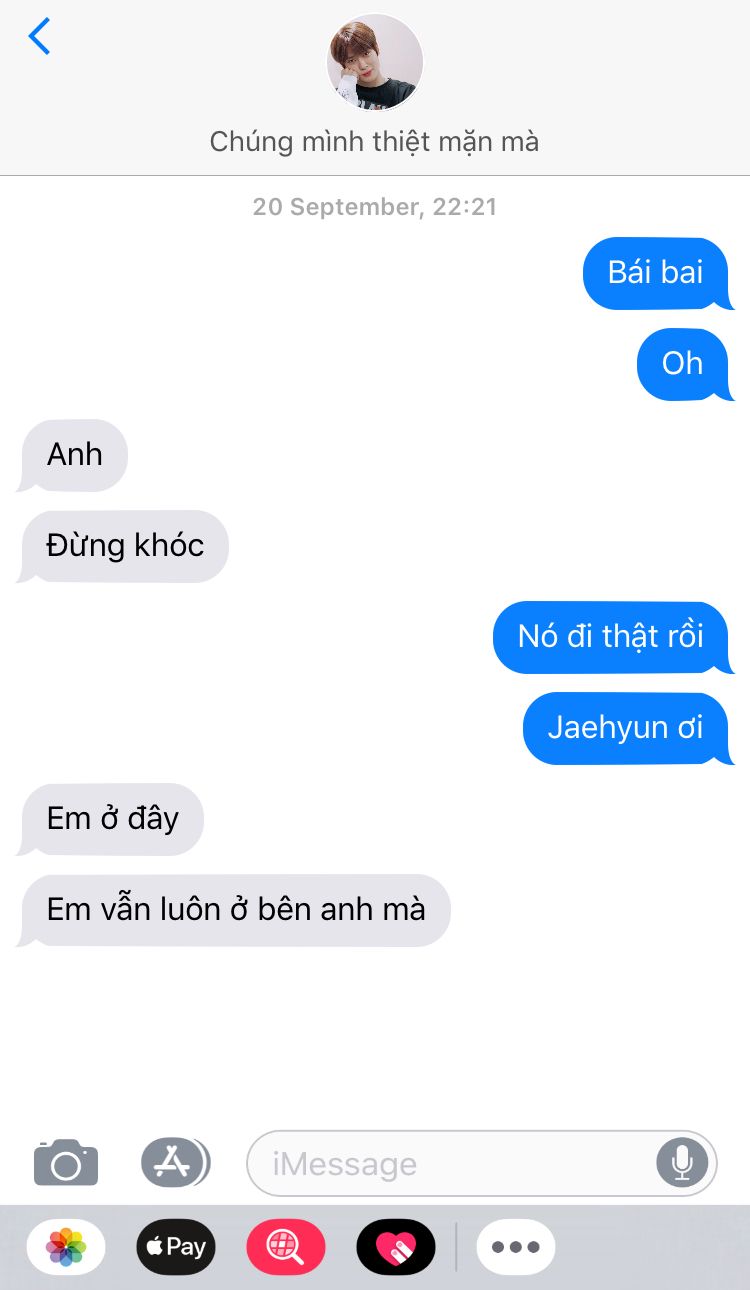Image resolution: width=750 pixels, height=1290 pixels.
Task: Select the 'Bái bai' message bubble
Action: click(656, 273)
